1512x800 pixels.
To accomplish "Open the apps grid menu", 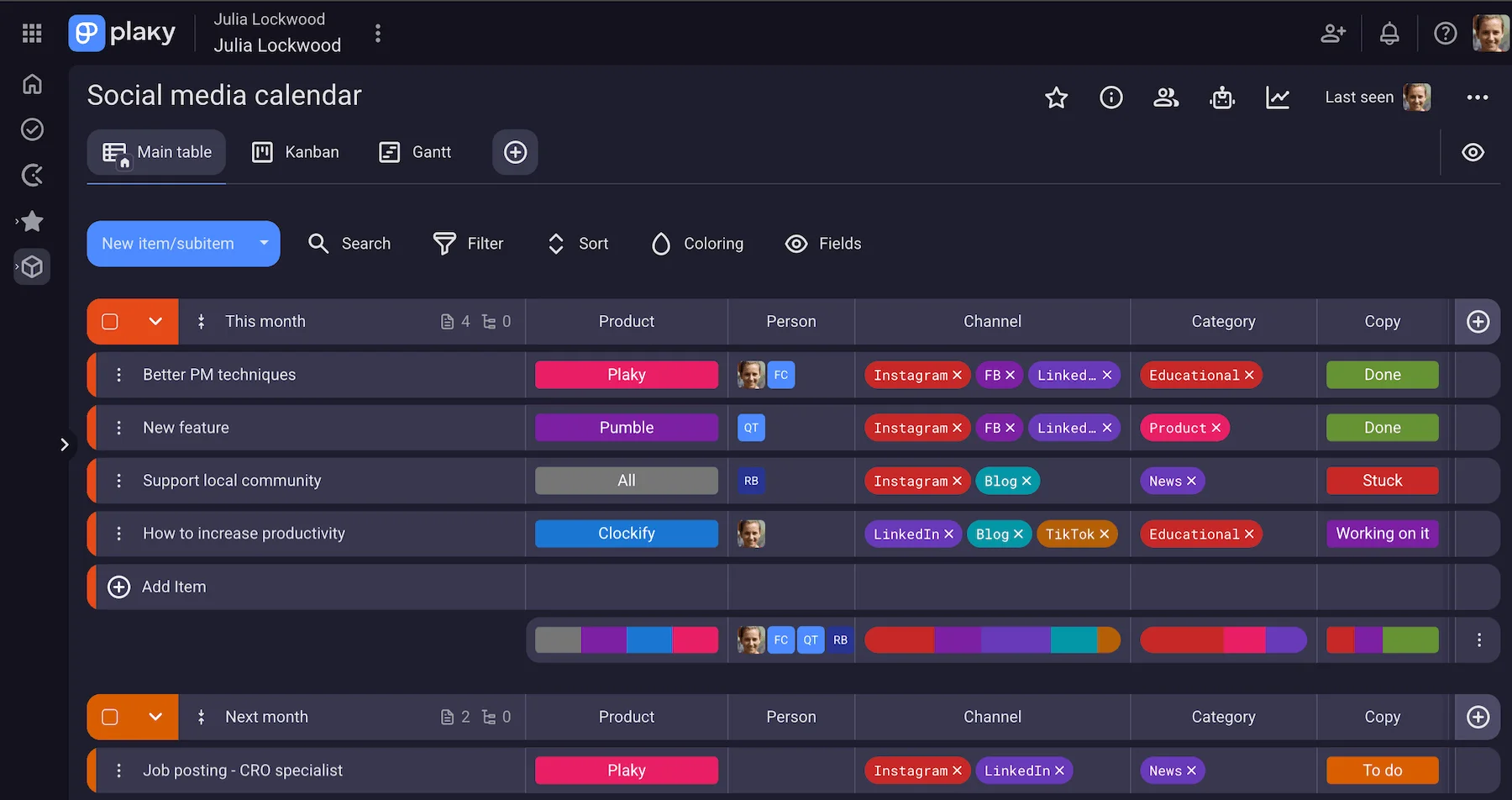I will click(x=32, y=33).
